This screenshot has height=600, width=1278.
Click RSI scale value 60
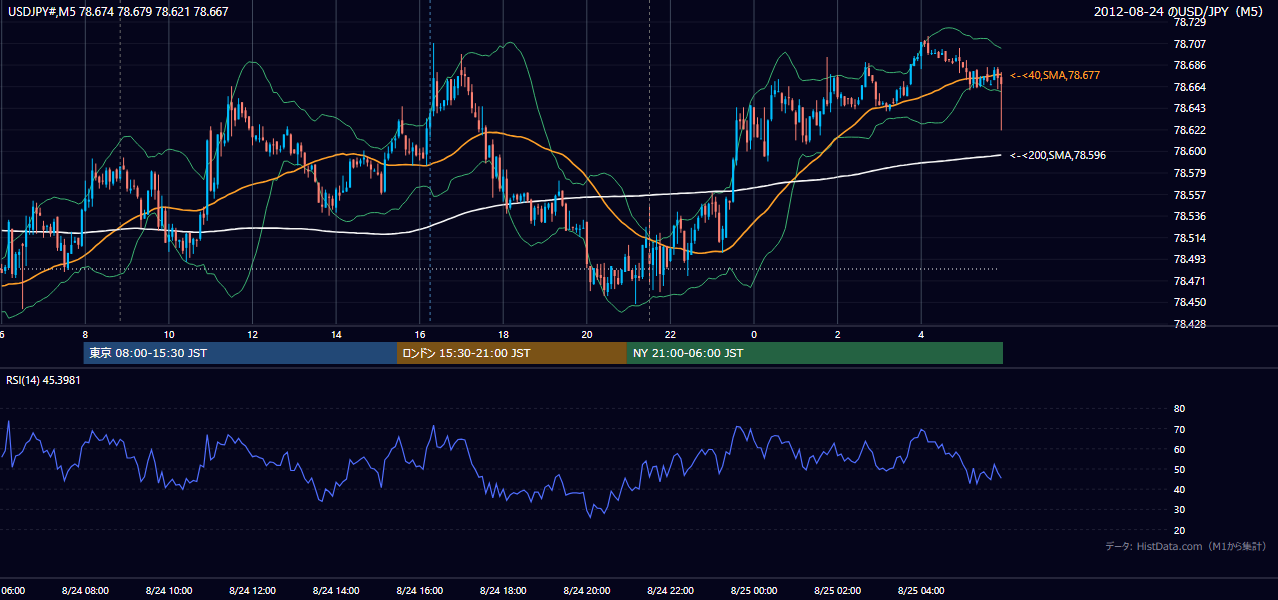tap(1179, 449)
